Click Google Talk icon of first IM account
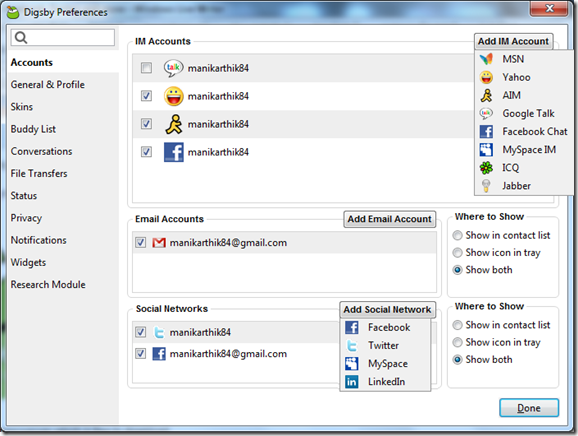 coord(174,68)
